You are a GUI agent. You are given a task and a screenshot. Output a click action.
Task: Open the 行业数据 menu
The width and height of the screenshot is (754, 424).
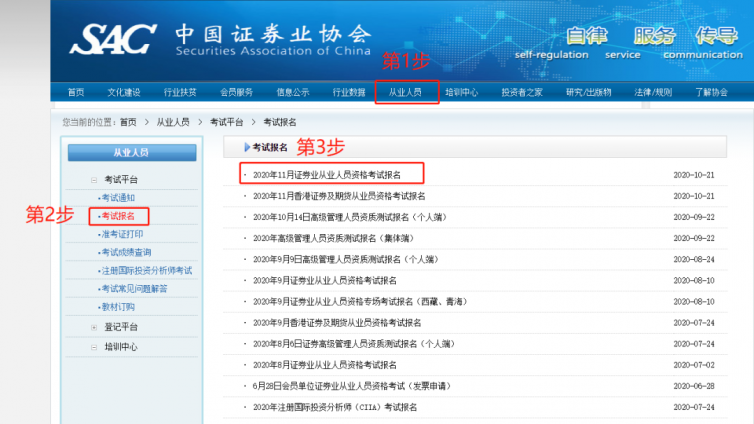click(x=349, y=92)
